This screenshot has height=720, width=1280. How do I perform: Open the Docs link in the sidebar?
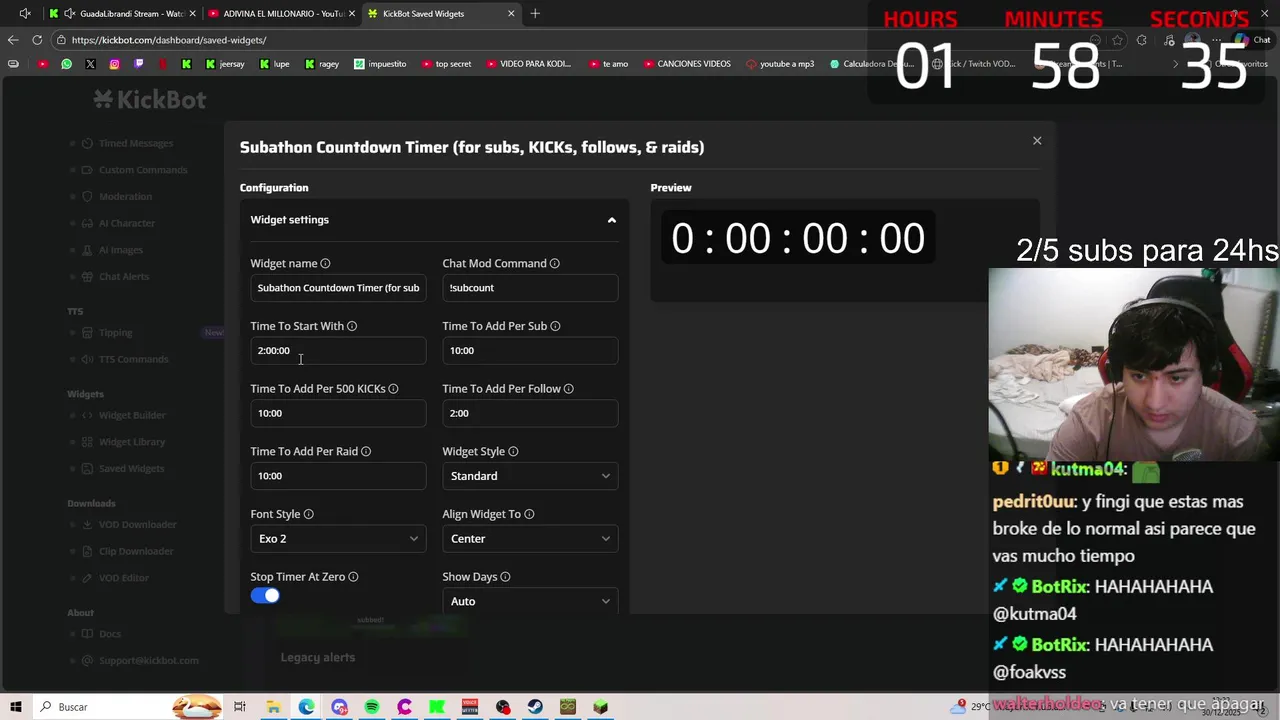pos(109,634)
